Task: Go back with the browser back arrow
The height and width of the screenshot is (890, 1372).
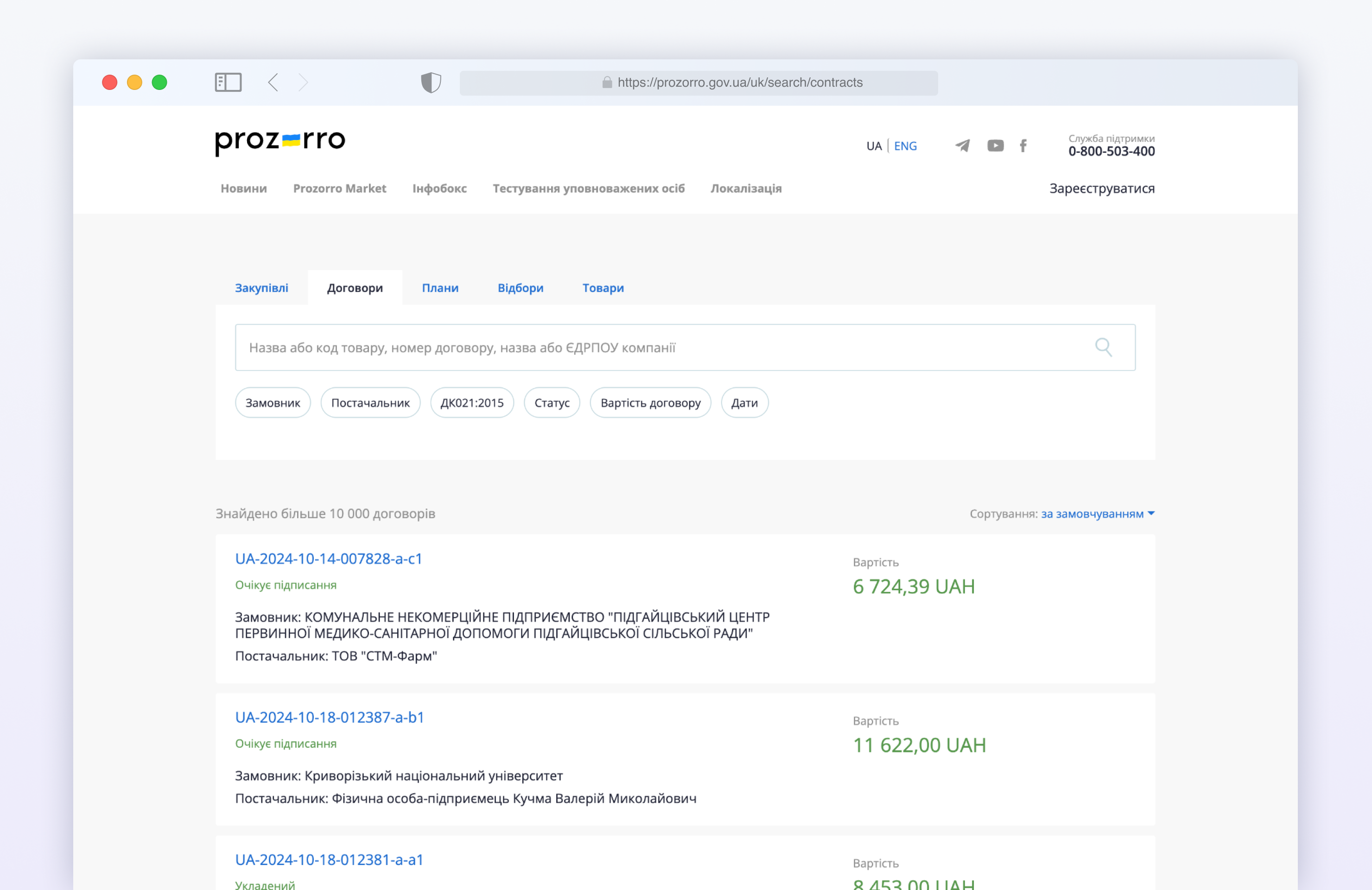Action: click(273, 83)
